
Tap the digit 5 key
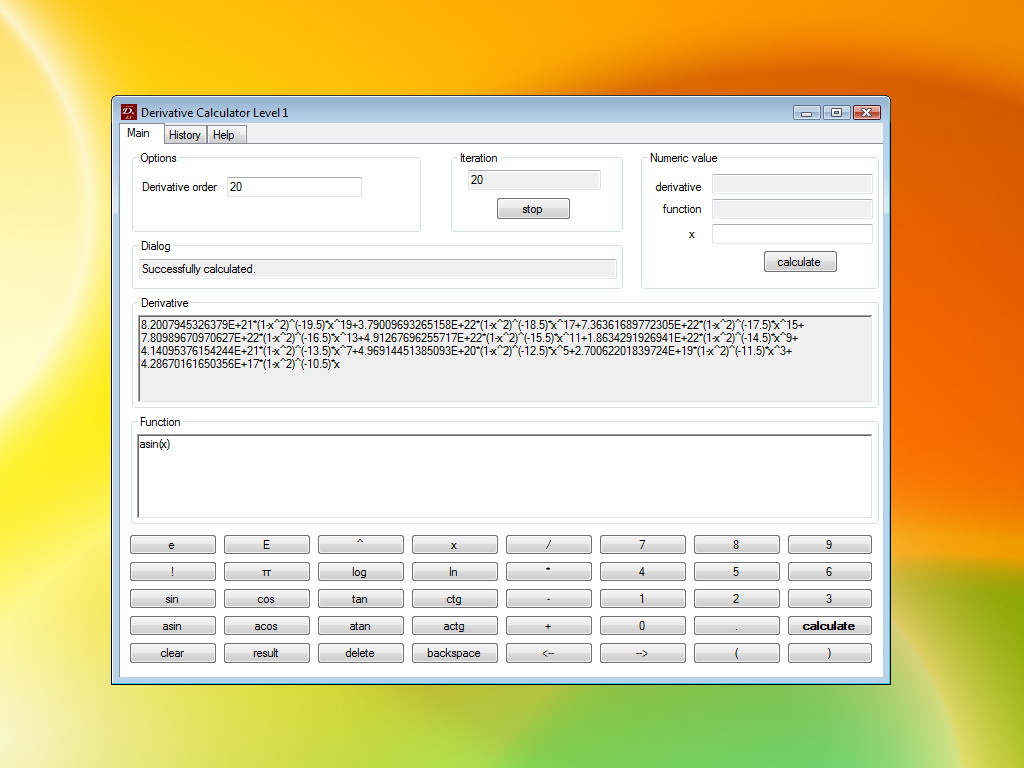point(737,572)
